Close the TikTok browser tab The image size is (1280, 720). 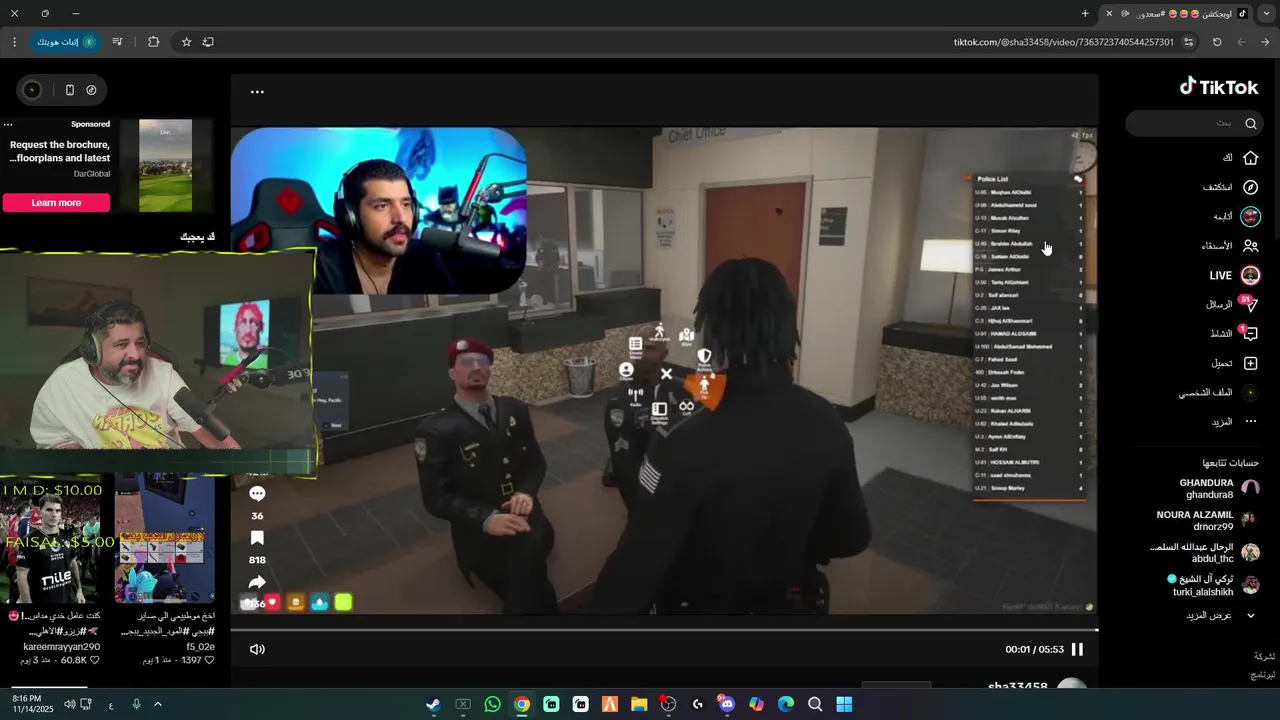[x=1108, y=14]
